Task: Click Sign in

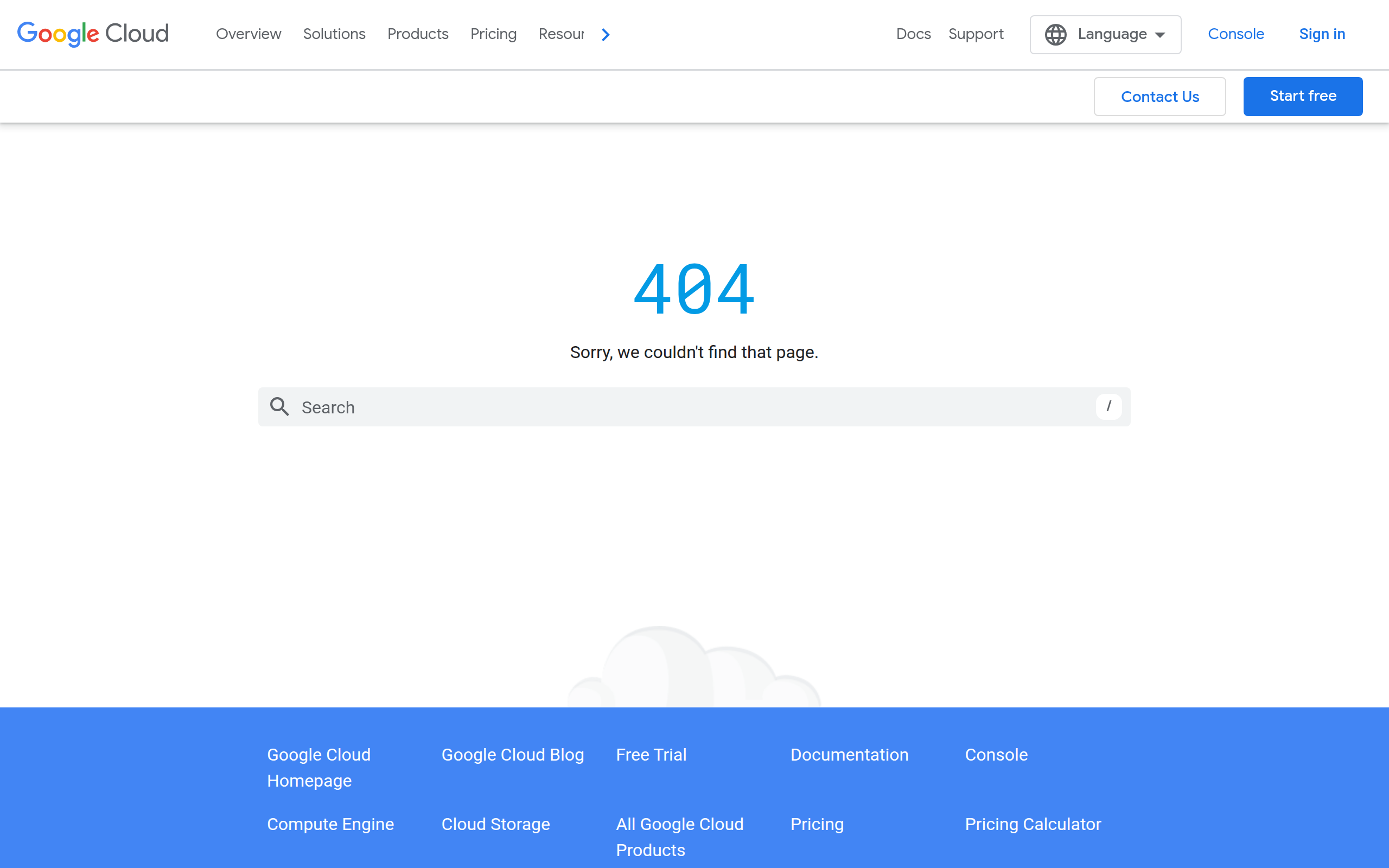Action: point(1321,34)
